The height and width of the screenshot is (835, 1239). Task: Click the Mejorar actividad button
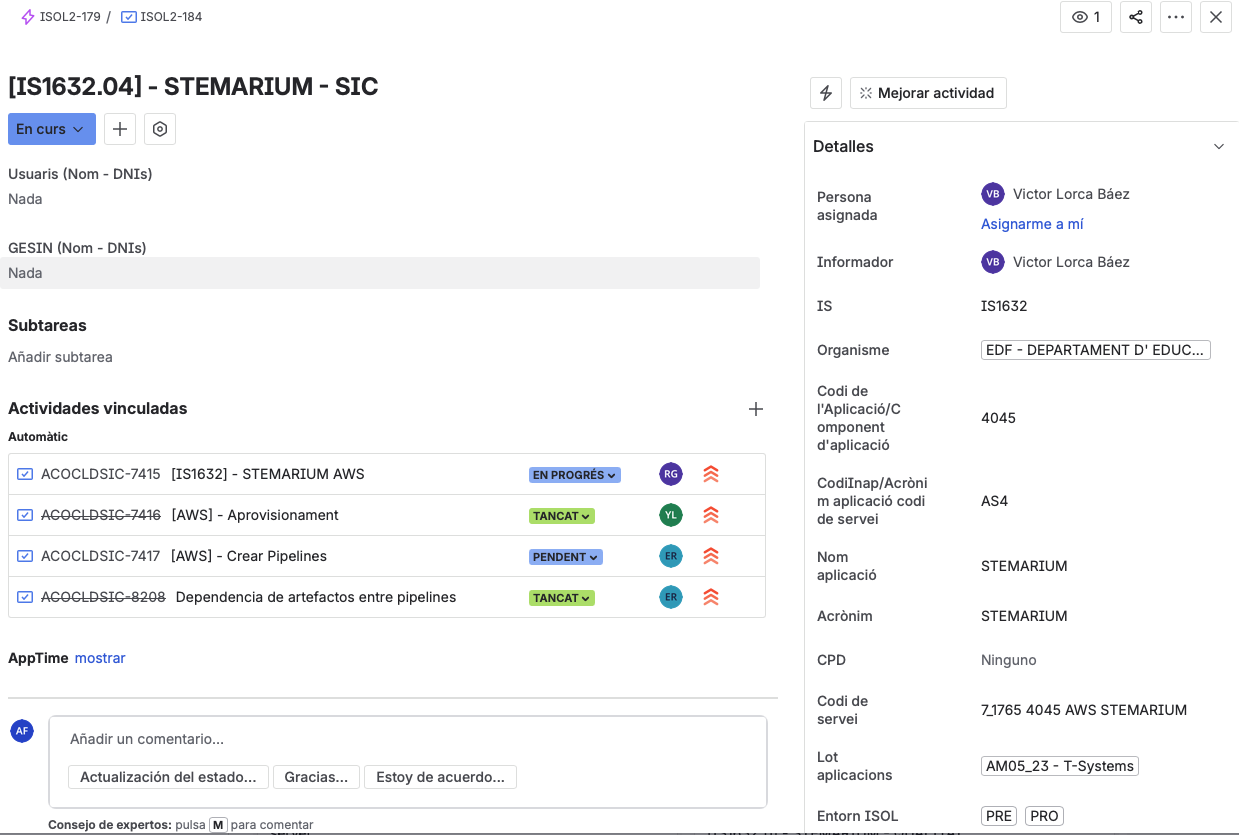point(927,93)
